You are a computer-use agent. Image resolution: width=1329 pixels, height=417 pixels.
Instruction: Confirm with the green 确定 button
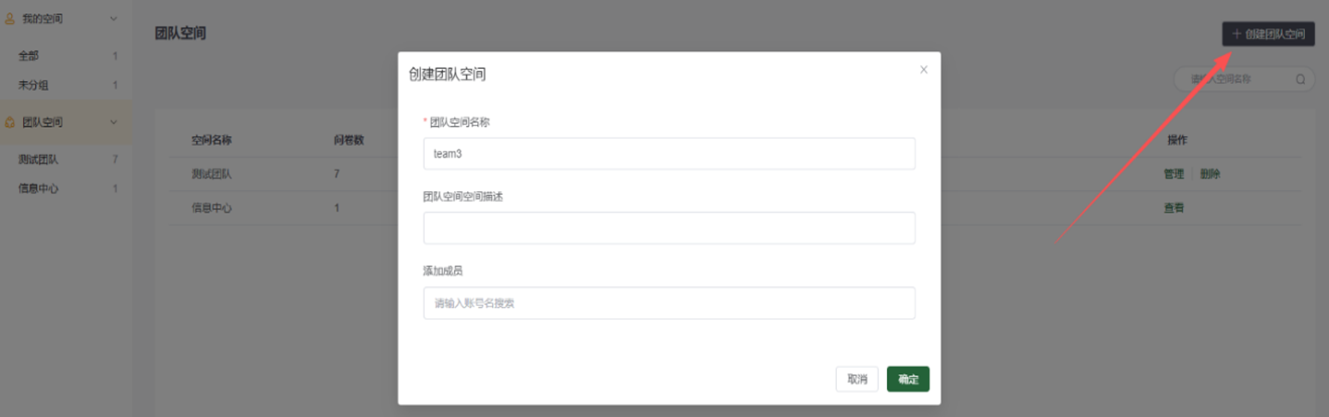point(908,379)
